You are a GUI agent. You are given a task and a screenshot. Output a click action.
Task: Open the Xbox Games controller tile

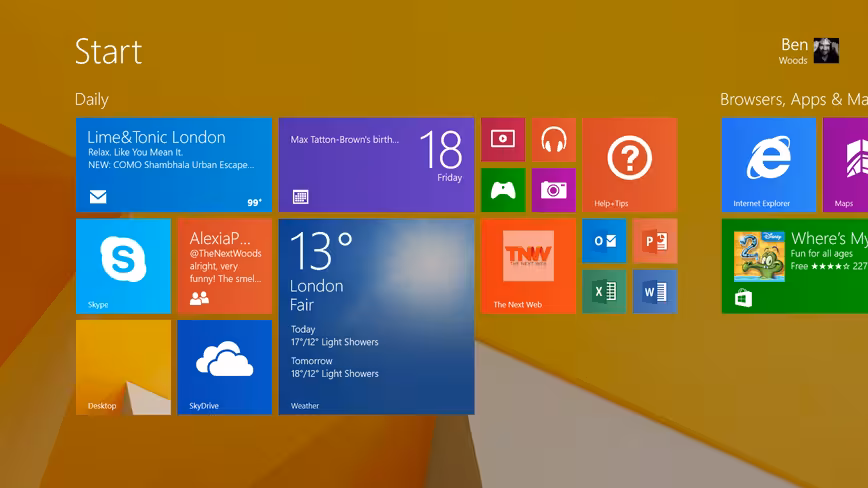click(x=503, y=190)
